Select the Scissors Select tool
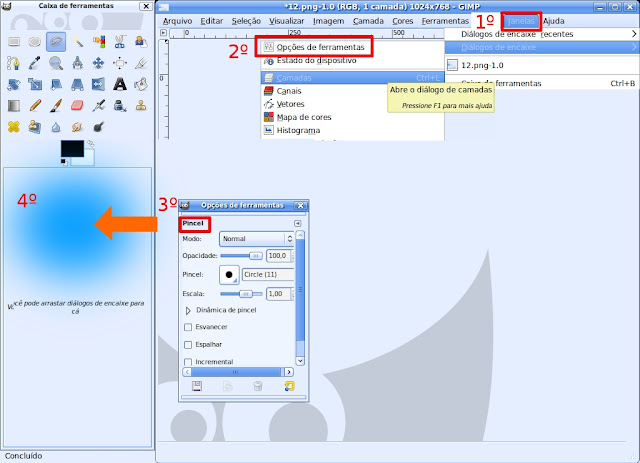This screenshot has width=640, height=463. click(x=120, y=42)
